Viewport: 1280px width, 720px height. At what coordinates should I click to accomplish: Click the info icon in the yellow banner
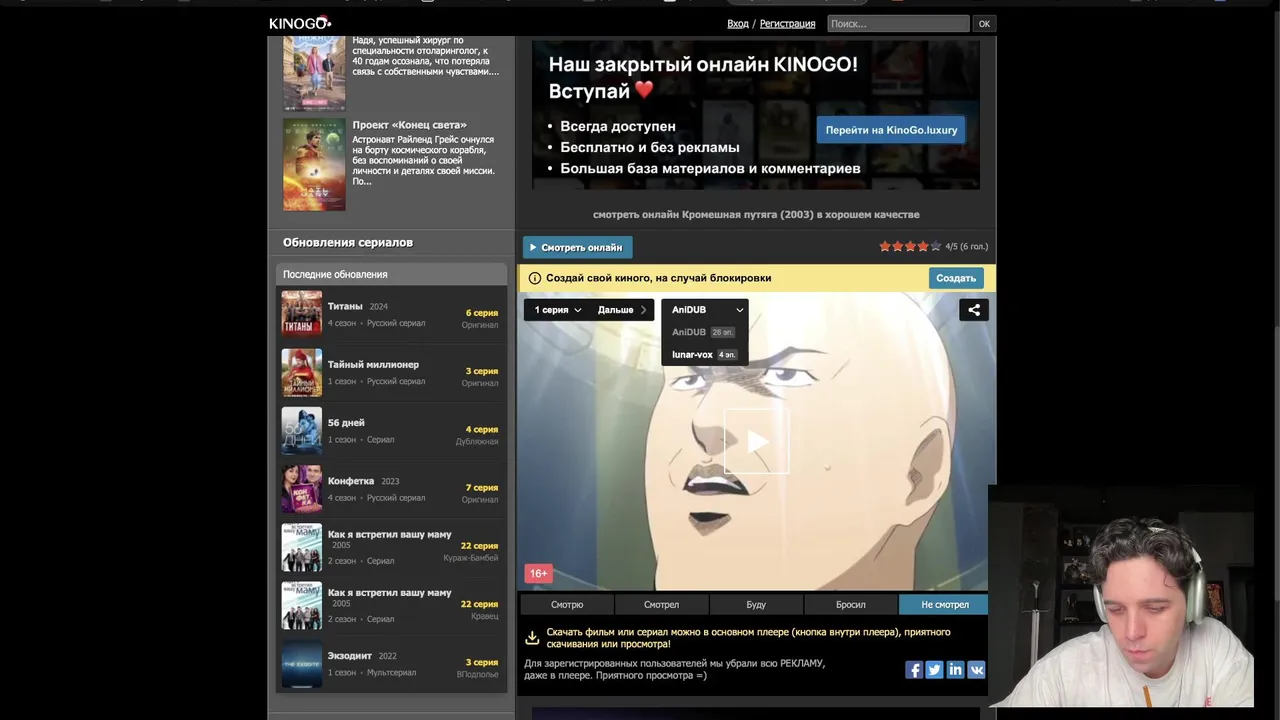(535, 278)
